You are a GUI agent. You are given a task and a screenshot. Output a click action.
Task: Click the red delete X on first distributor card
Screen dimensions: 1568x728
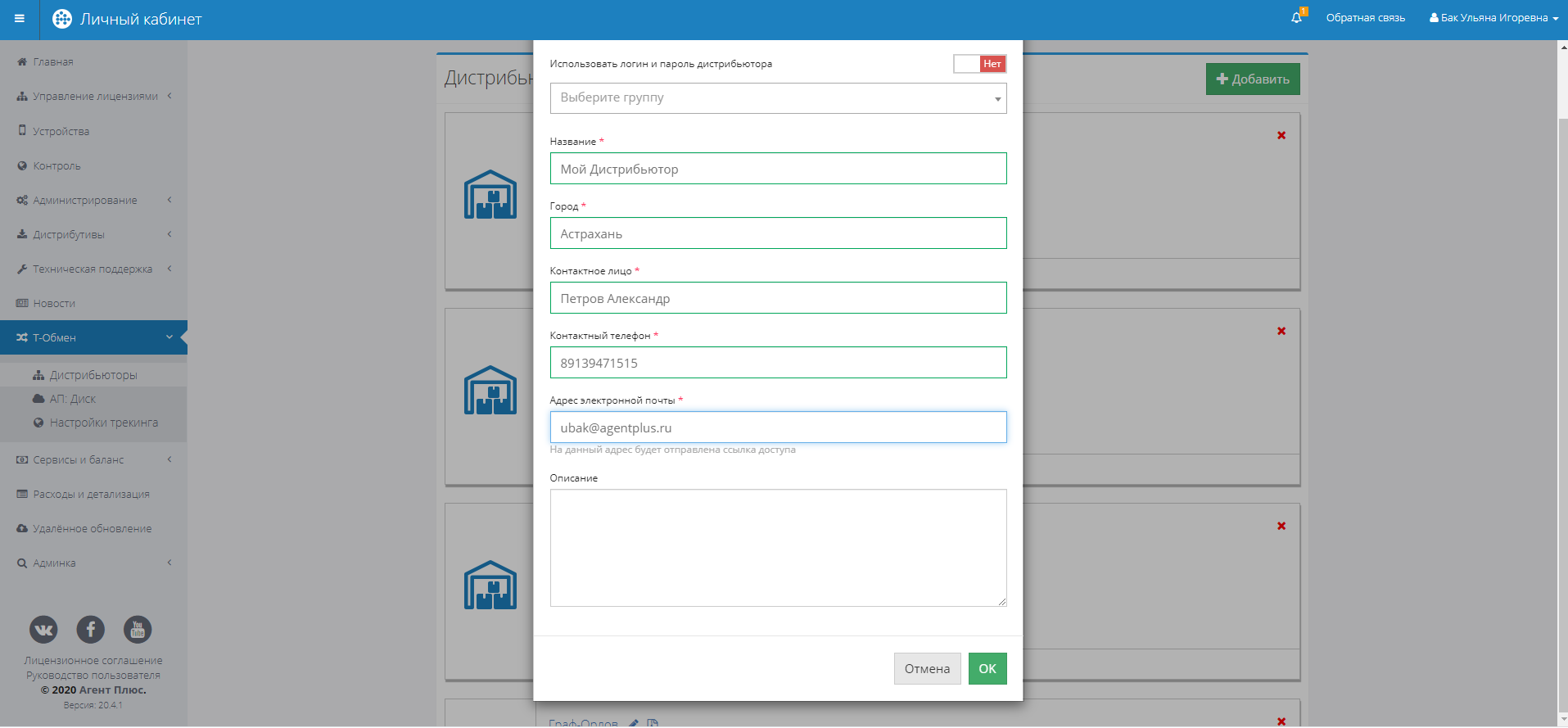tap(1281, 135)
